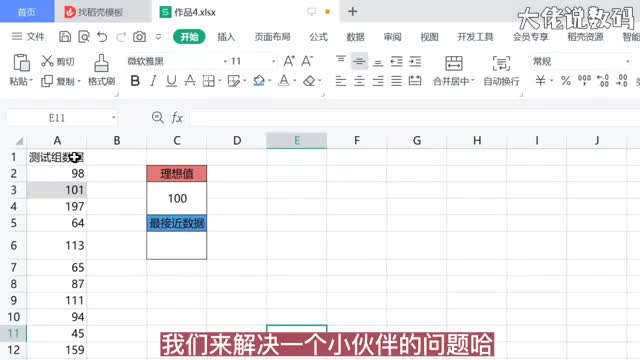Switch to 插入 Insert tab
640x360 pixels.
pos(226,37)
